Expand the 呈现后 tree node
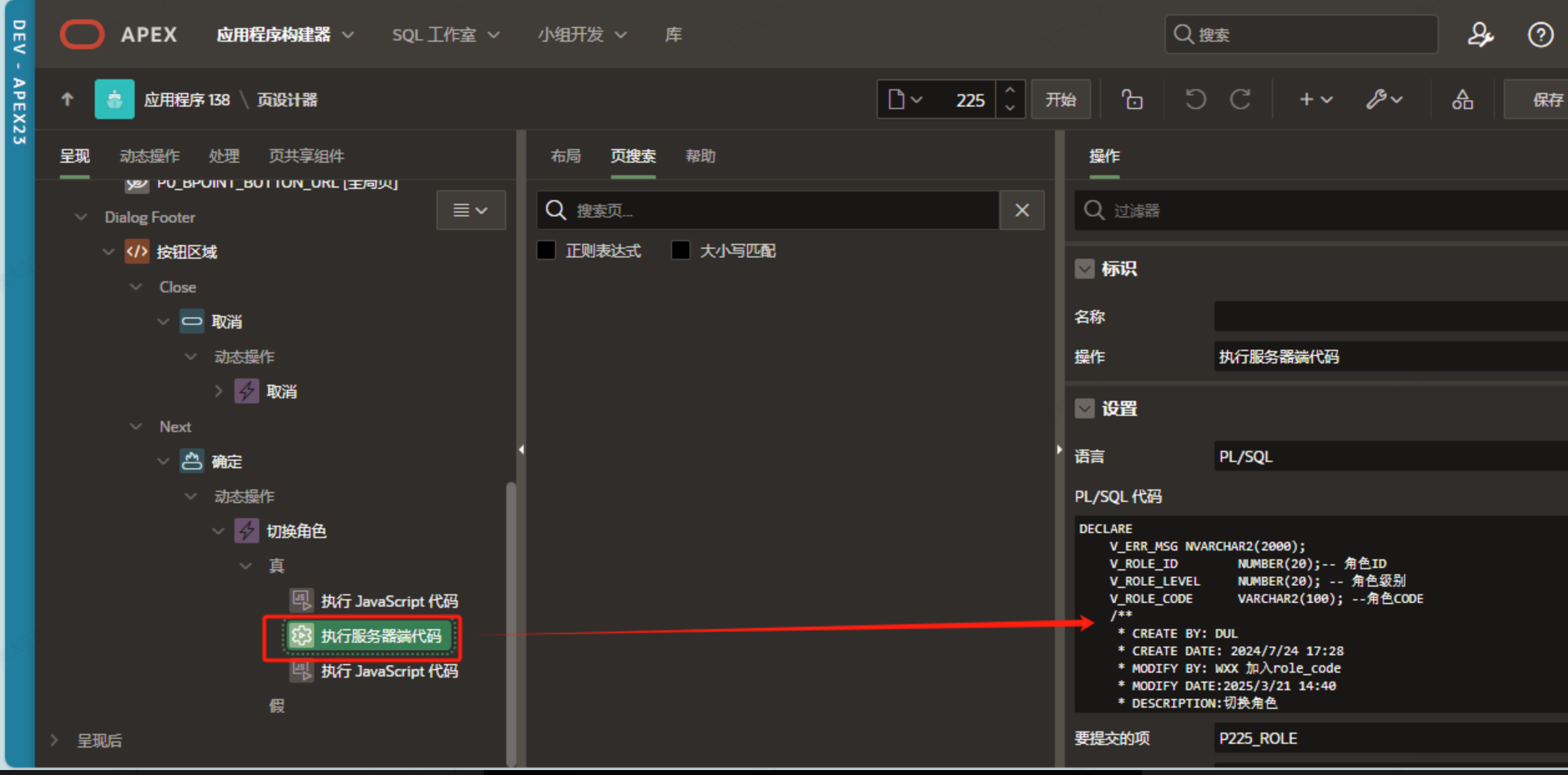 (x=54, y=740)
